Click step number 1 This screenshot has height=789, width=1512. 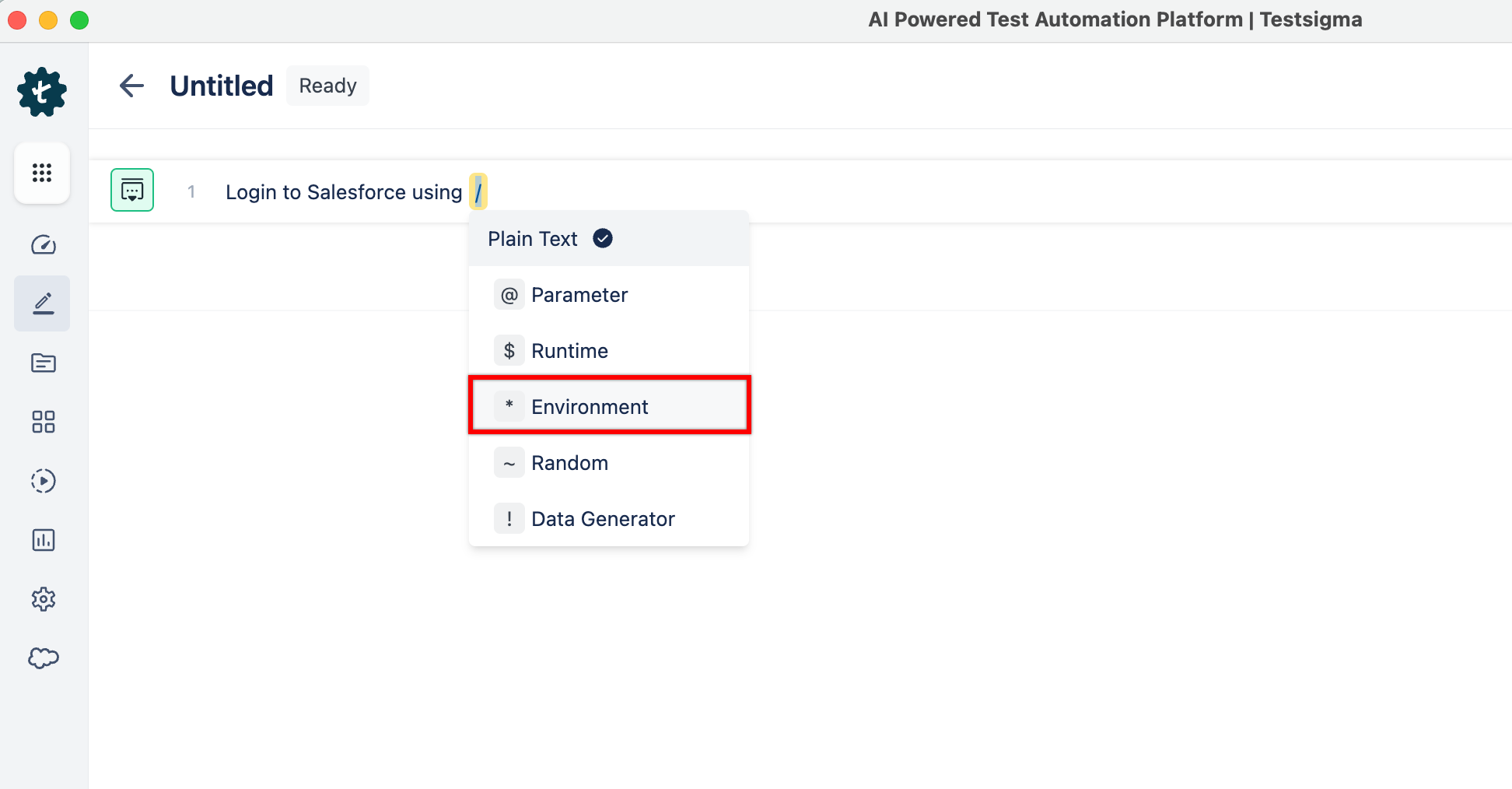click(x=191, y=191)
